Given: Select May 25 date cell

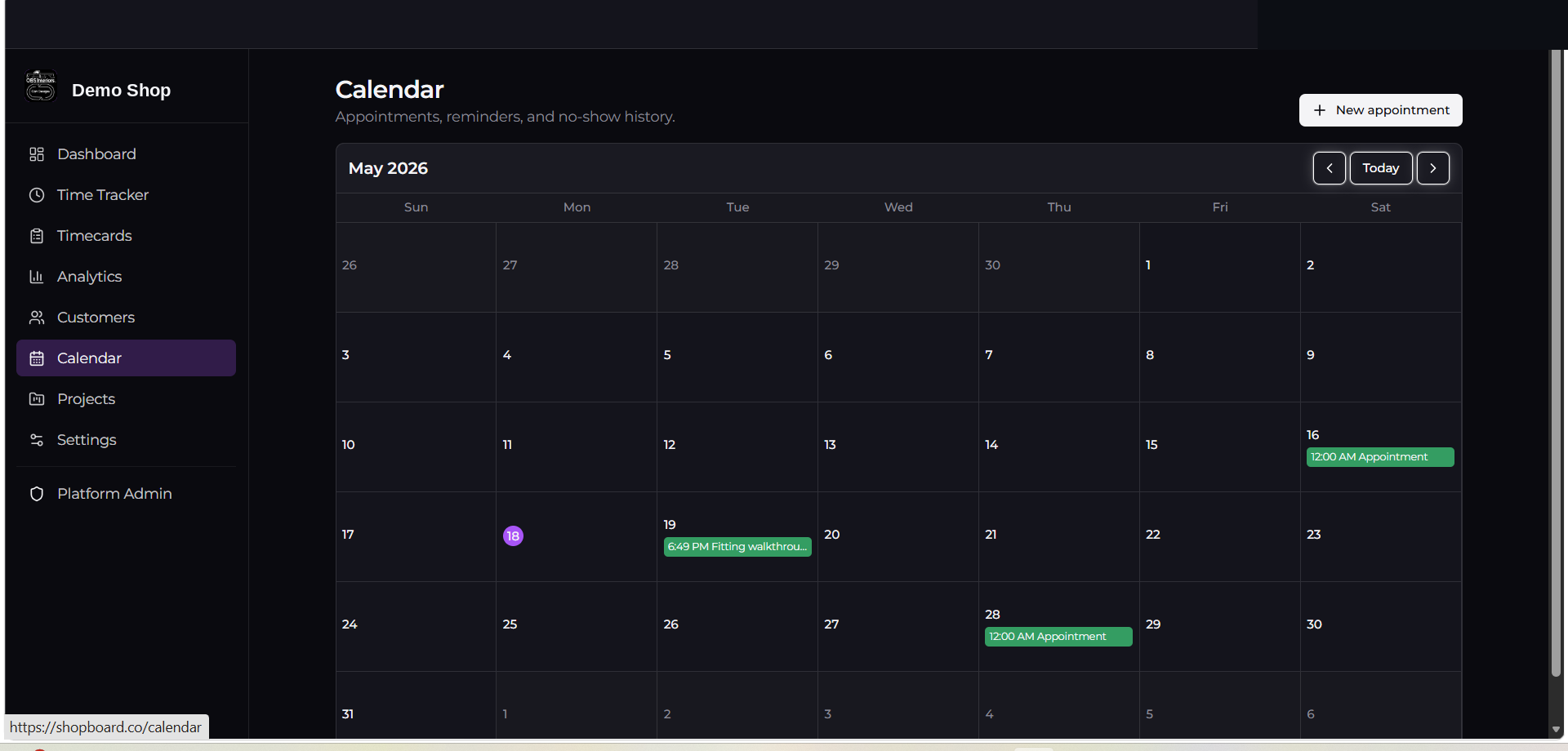Looking at the screenshot, I should click(x=577, y=627).
